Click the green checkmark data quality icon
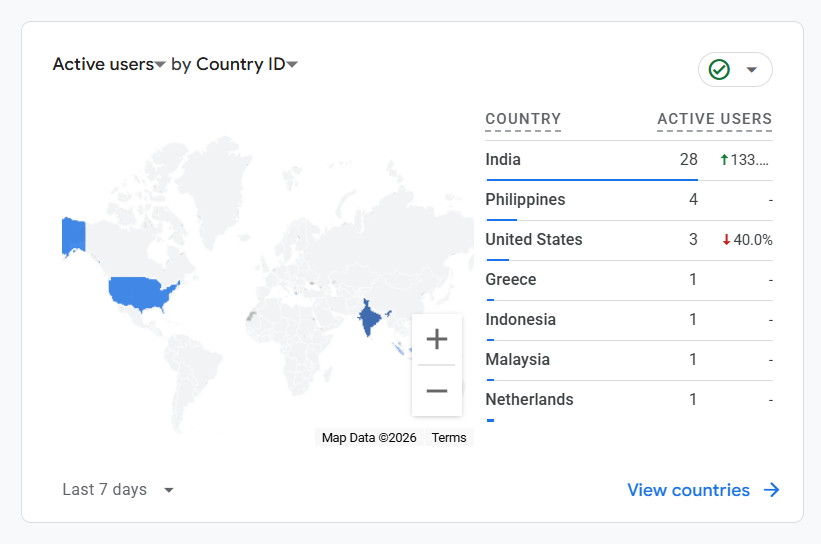821x544 pixels. [x=719, y=69]
